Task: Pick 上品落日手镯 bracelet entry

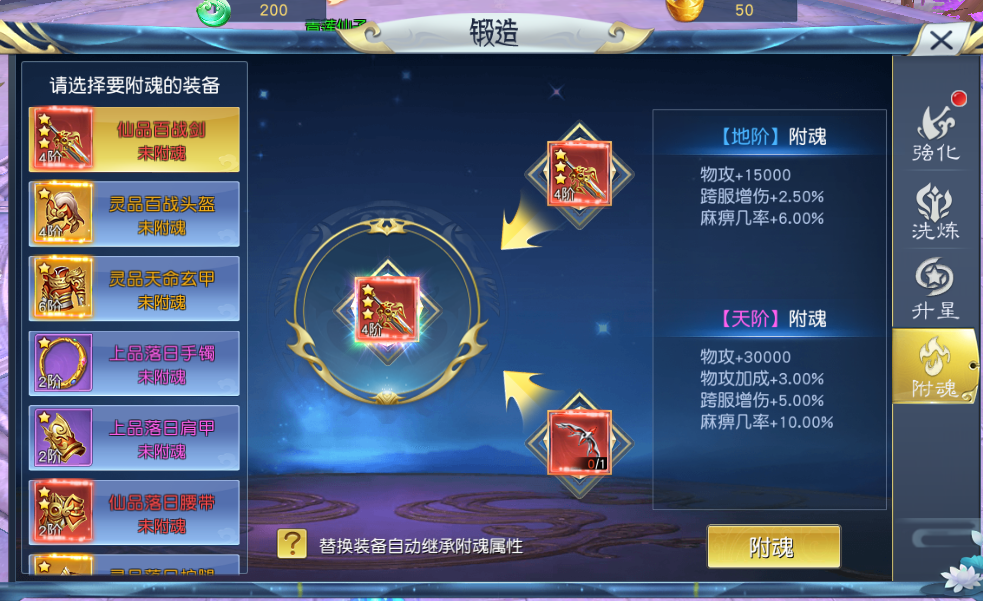Action: (134, 363)
